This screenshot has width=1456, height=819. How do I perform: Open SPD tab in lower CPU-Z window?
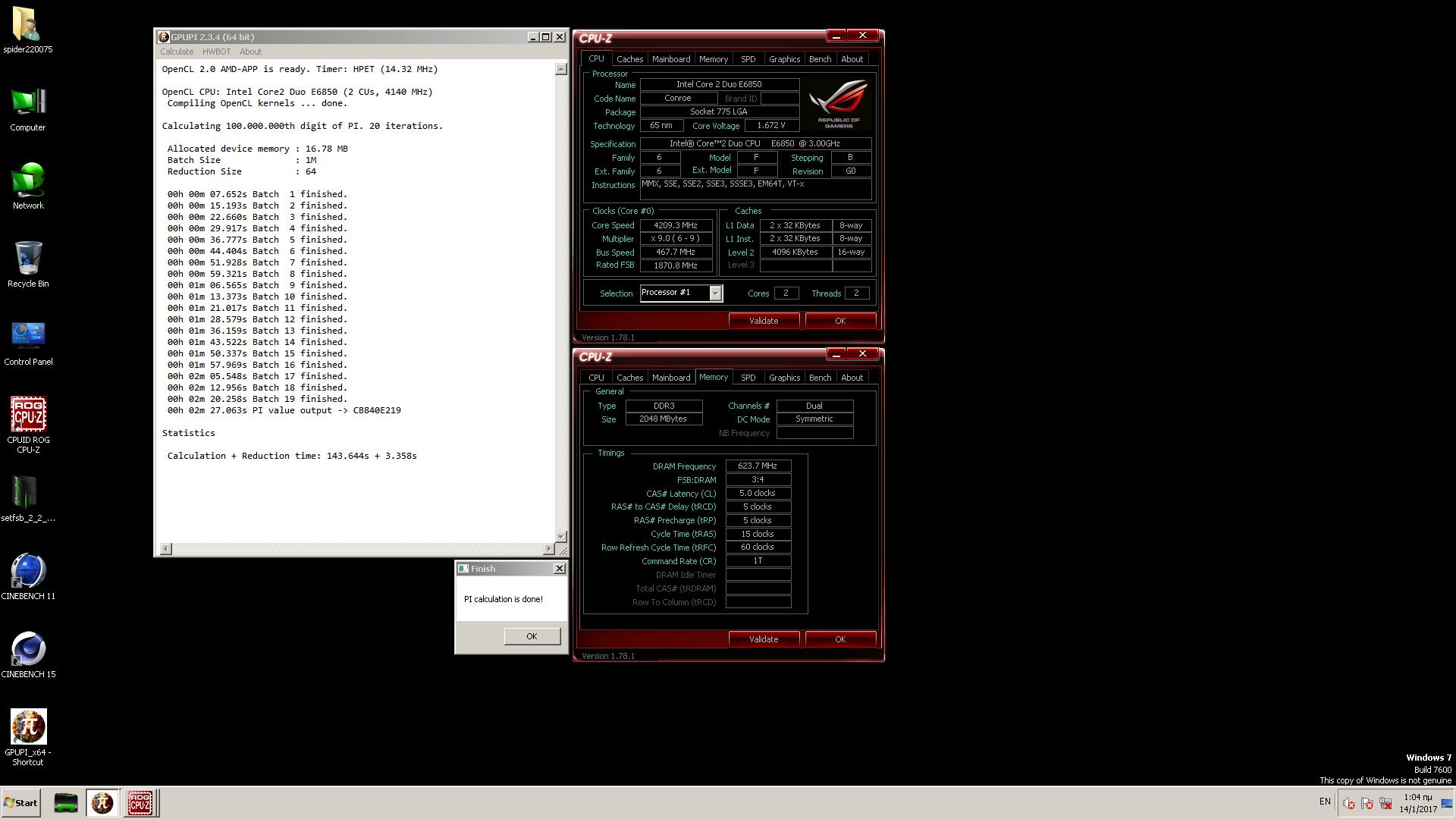point(748,378)
